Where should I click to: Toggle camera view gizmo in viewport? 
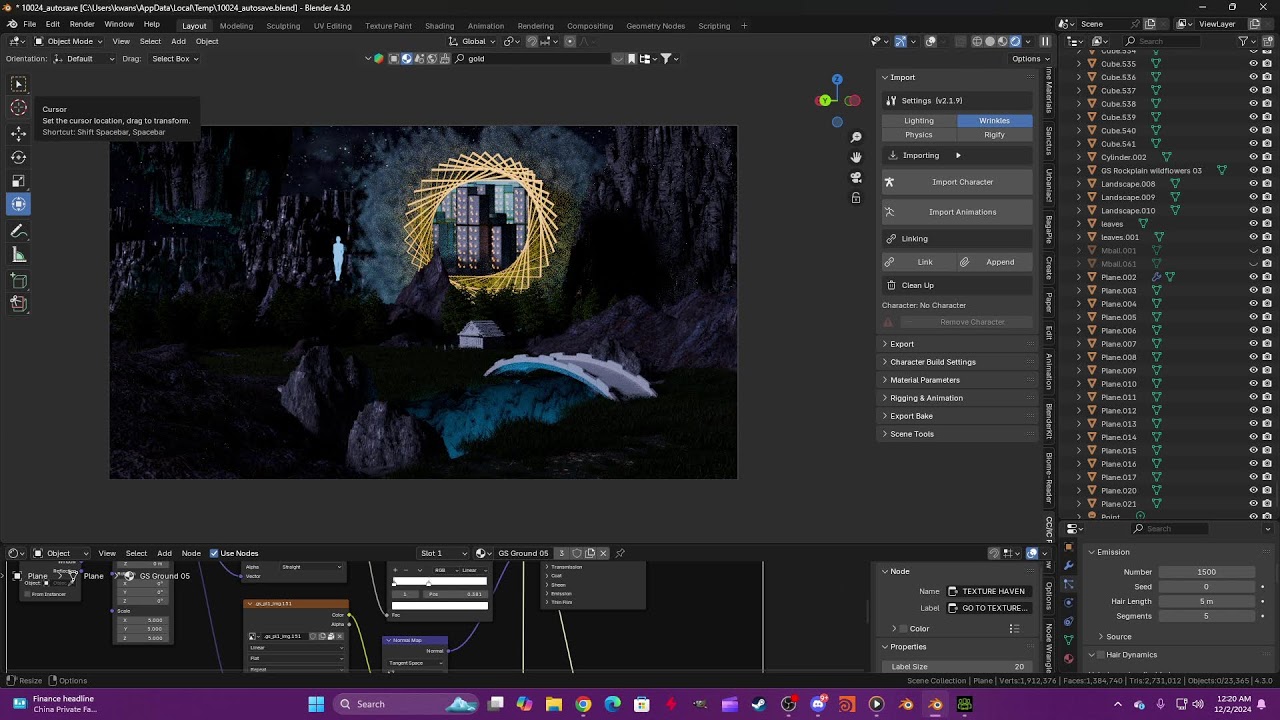pyautogui.click(x=856, y=177)
